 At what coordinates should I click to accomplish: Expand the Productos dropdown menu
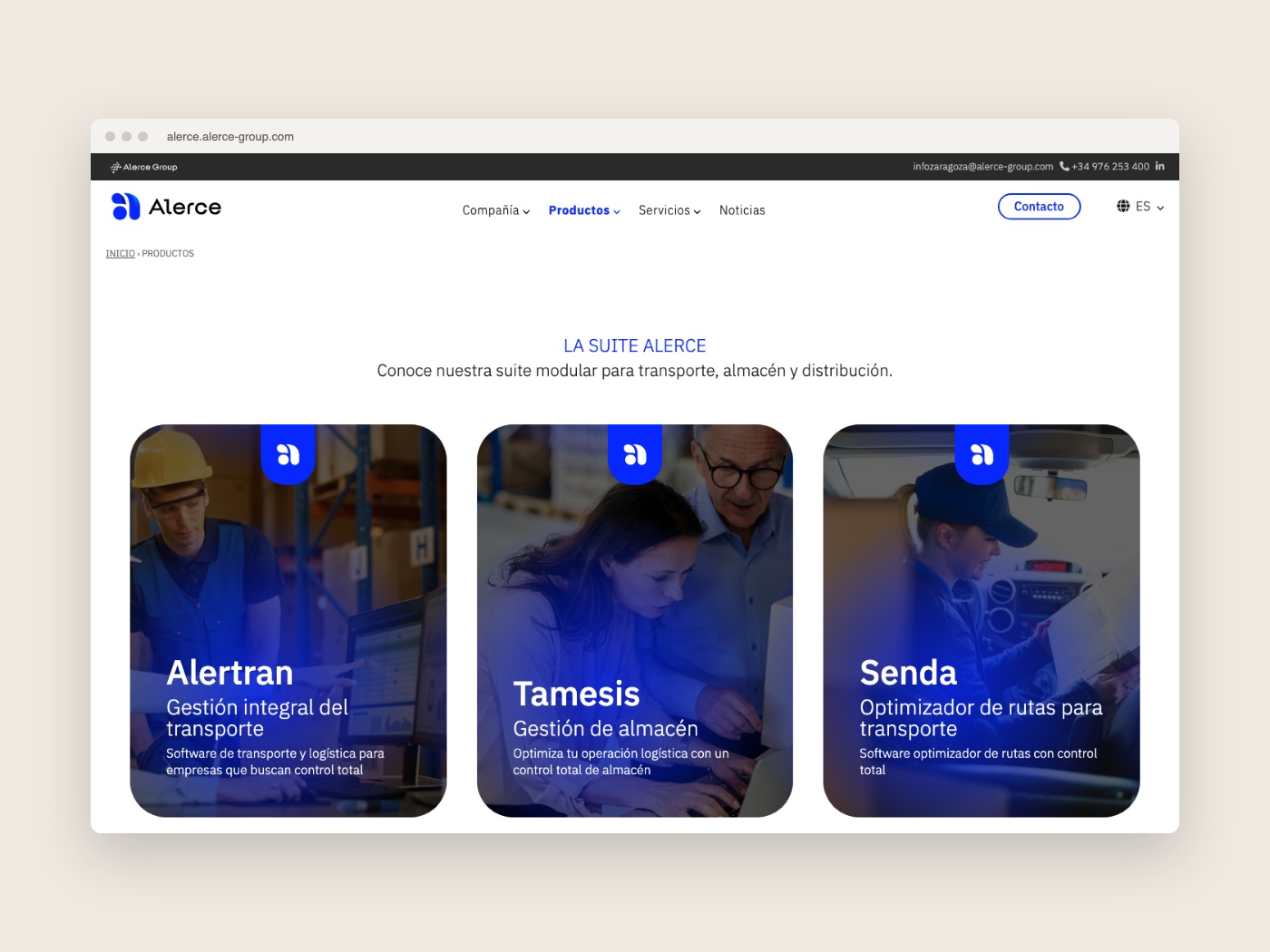pyautogui.click(x=584, y=210)
